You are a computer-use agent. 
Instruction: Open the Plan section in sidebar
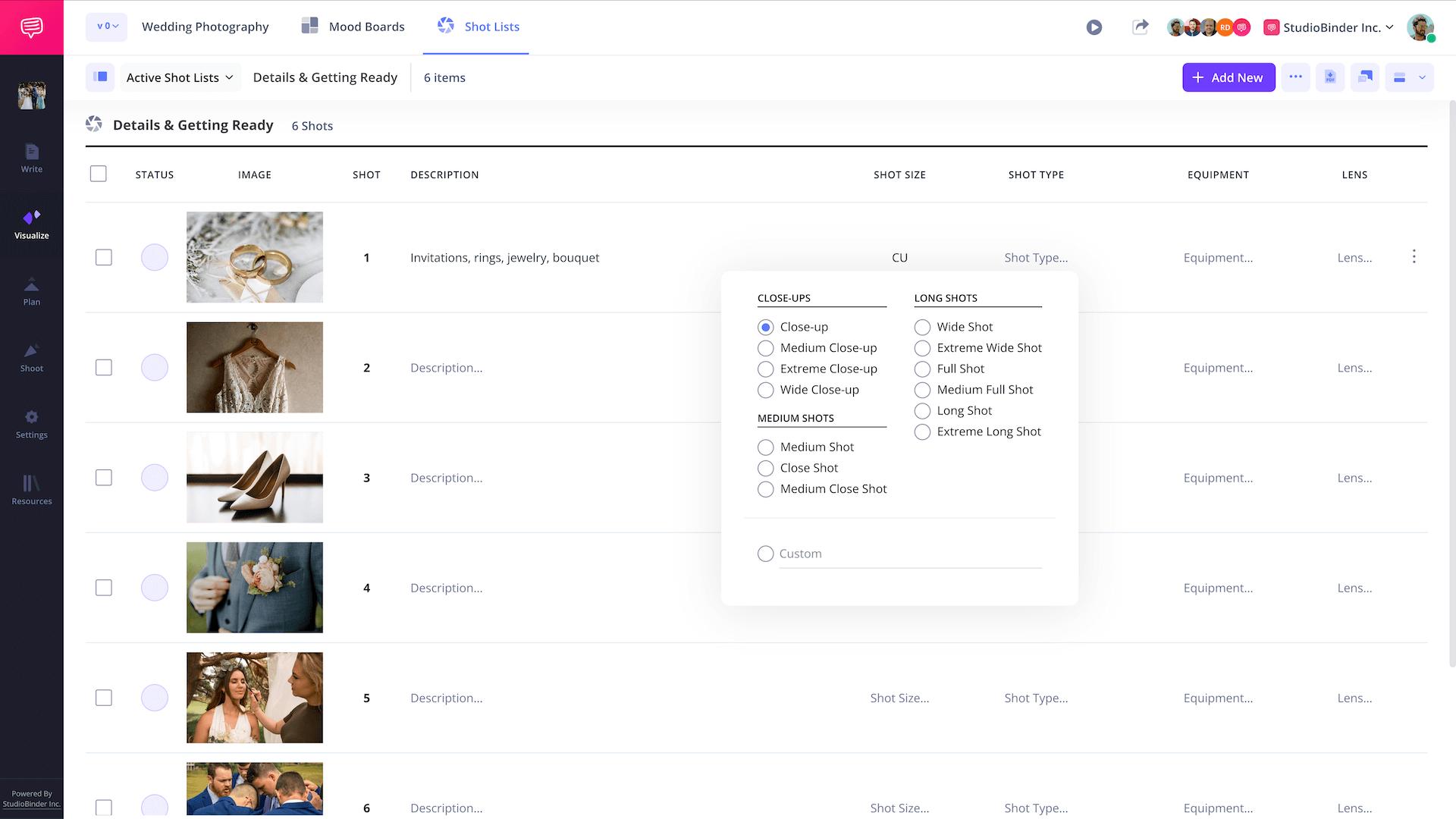click(32, 291)
